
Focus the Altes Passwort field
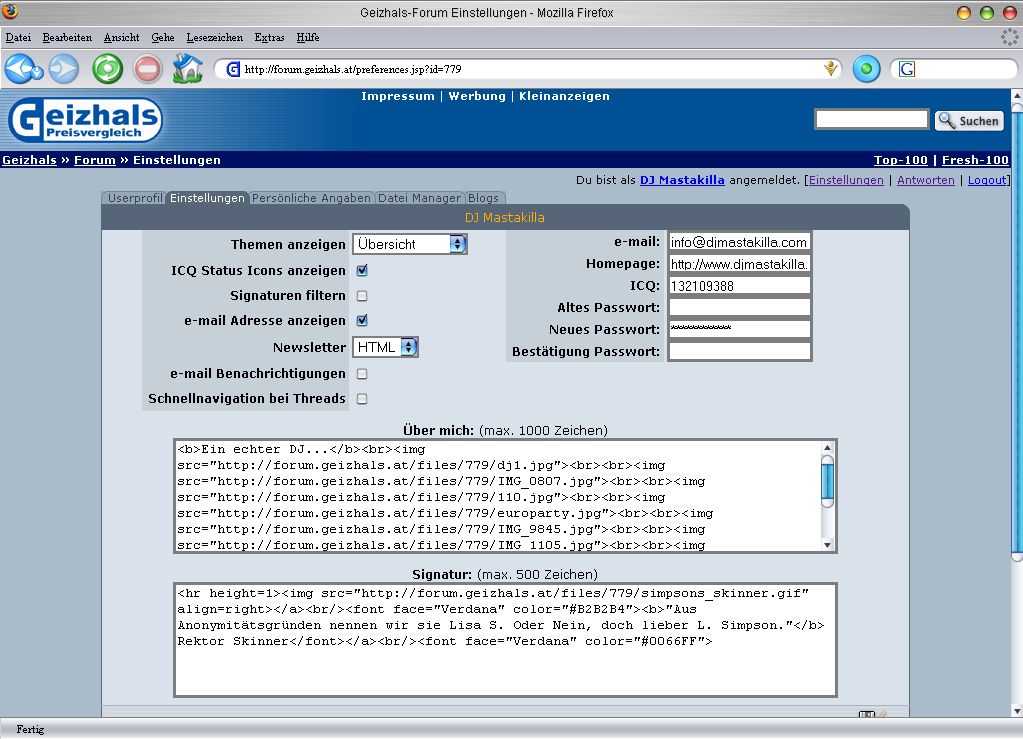tap(739, 307)
